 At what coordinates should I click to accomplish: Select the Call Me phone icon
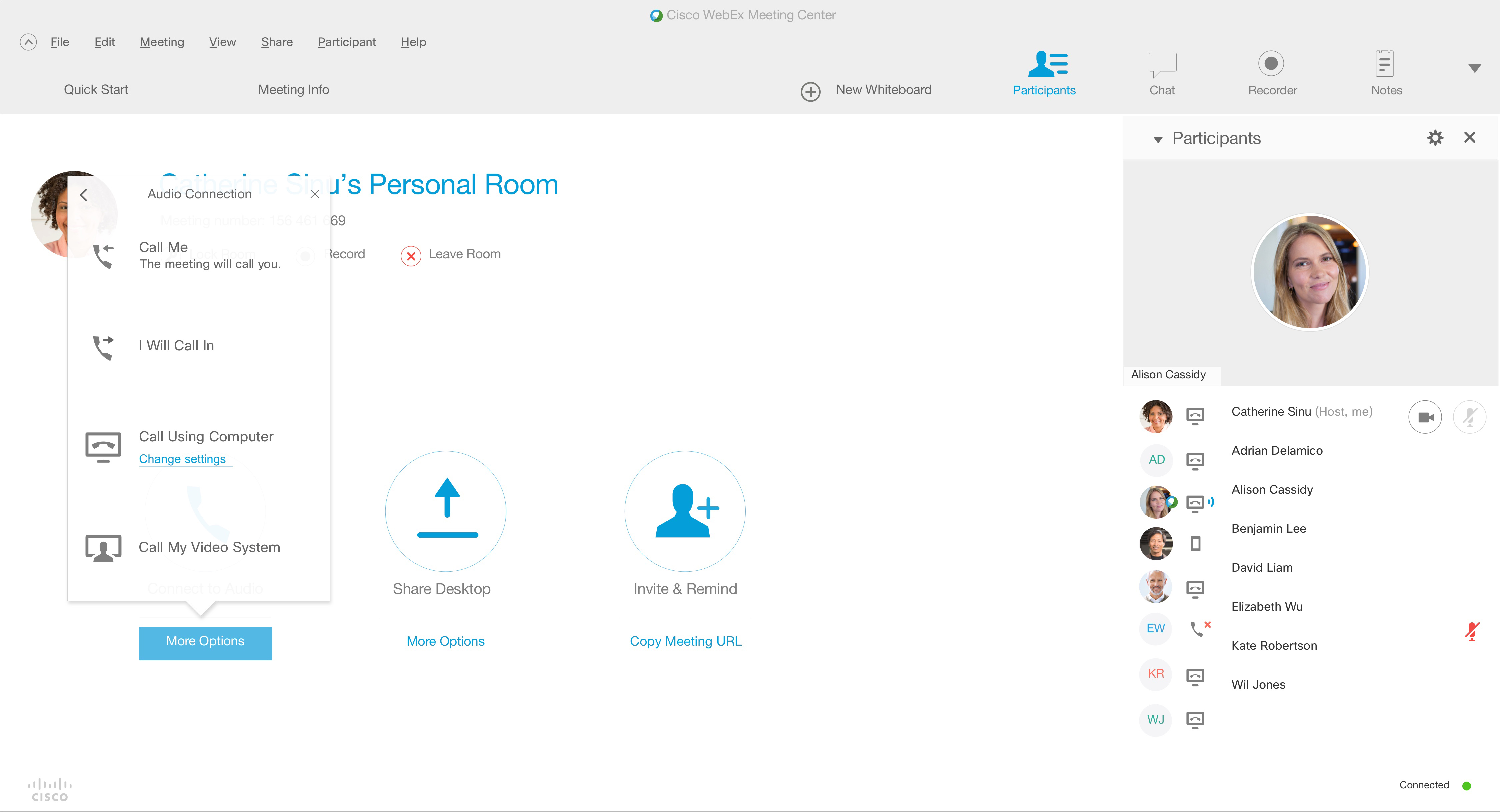[x=103, y=256]
